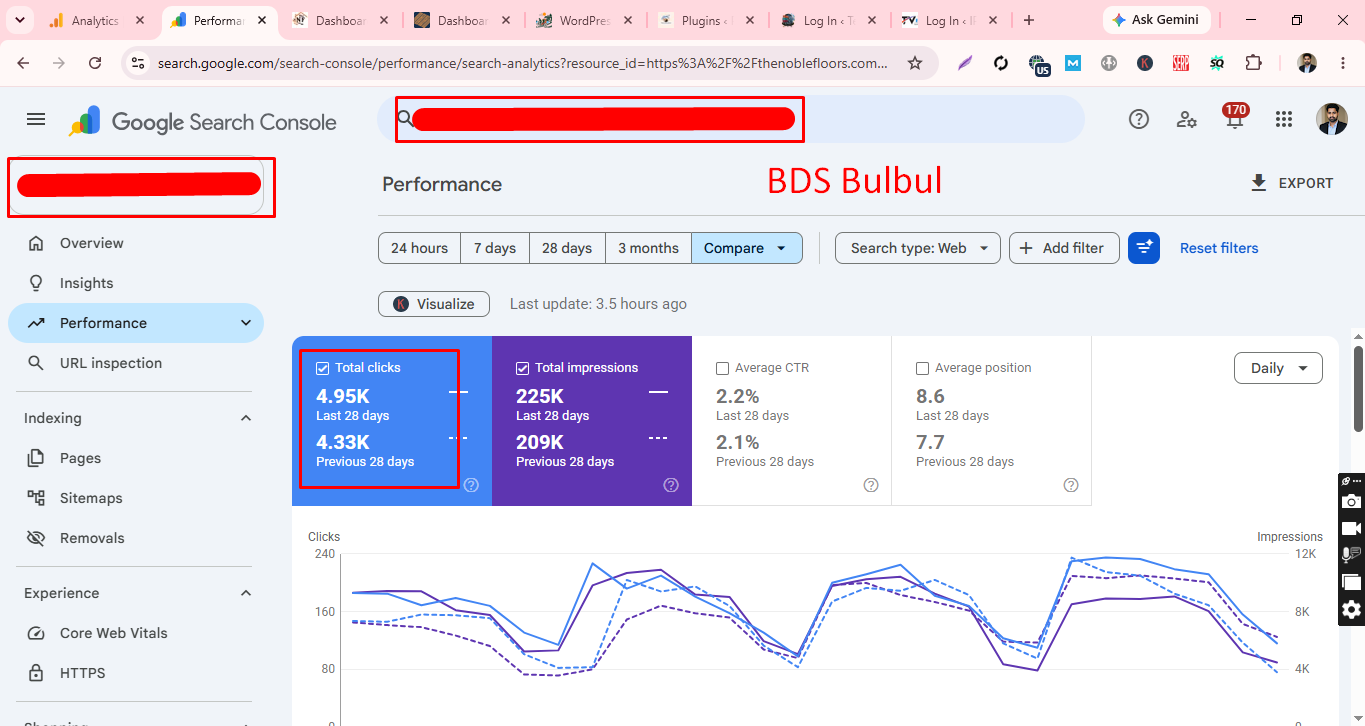Open Core Web Vitals report
Viewport: 1365px width, 726px height.
[136, 633]
